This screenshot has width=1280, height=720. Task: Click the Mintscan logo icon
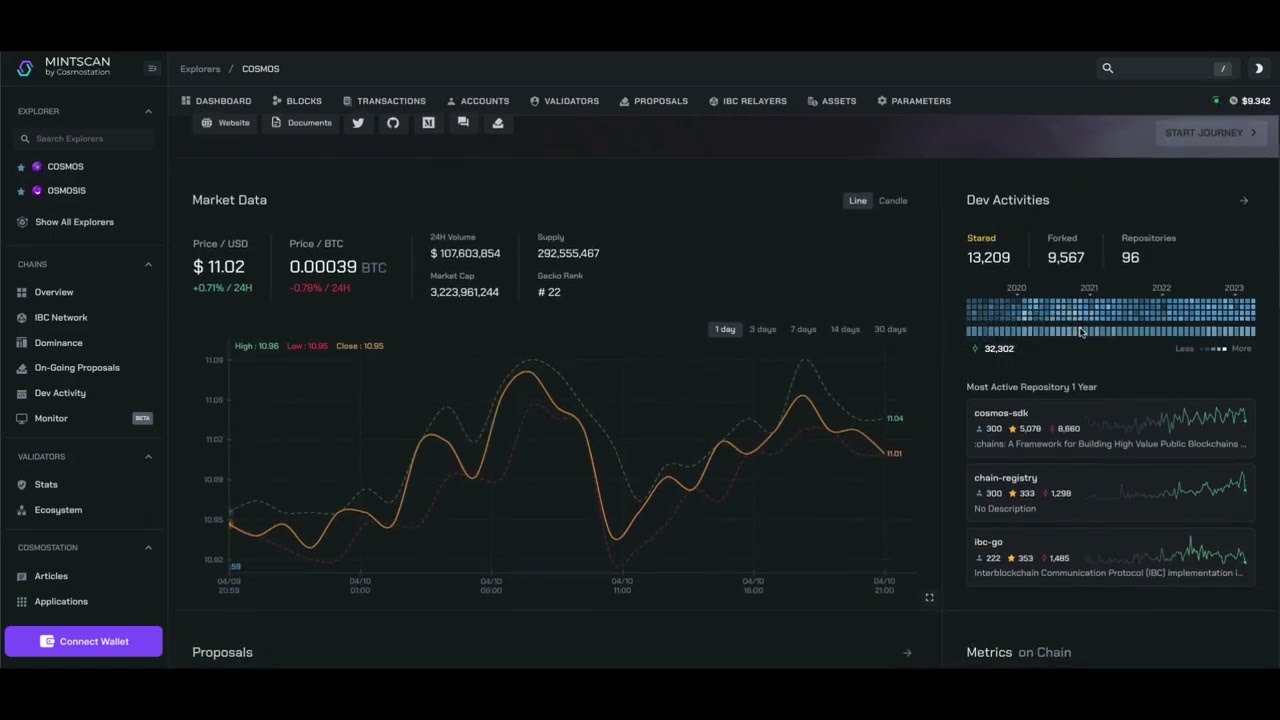point(25,68)
